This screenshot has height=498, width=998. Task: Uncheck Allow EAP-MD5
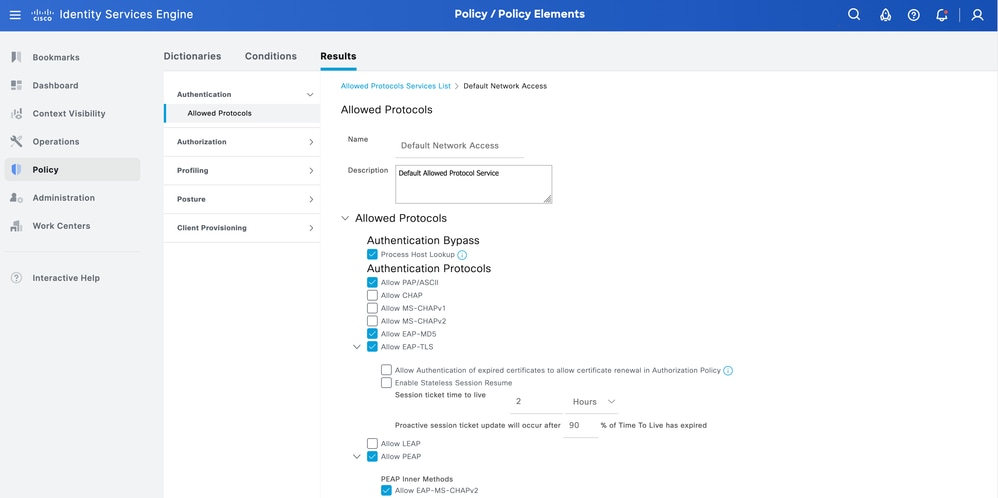click(x=372, y=334)
